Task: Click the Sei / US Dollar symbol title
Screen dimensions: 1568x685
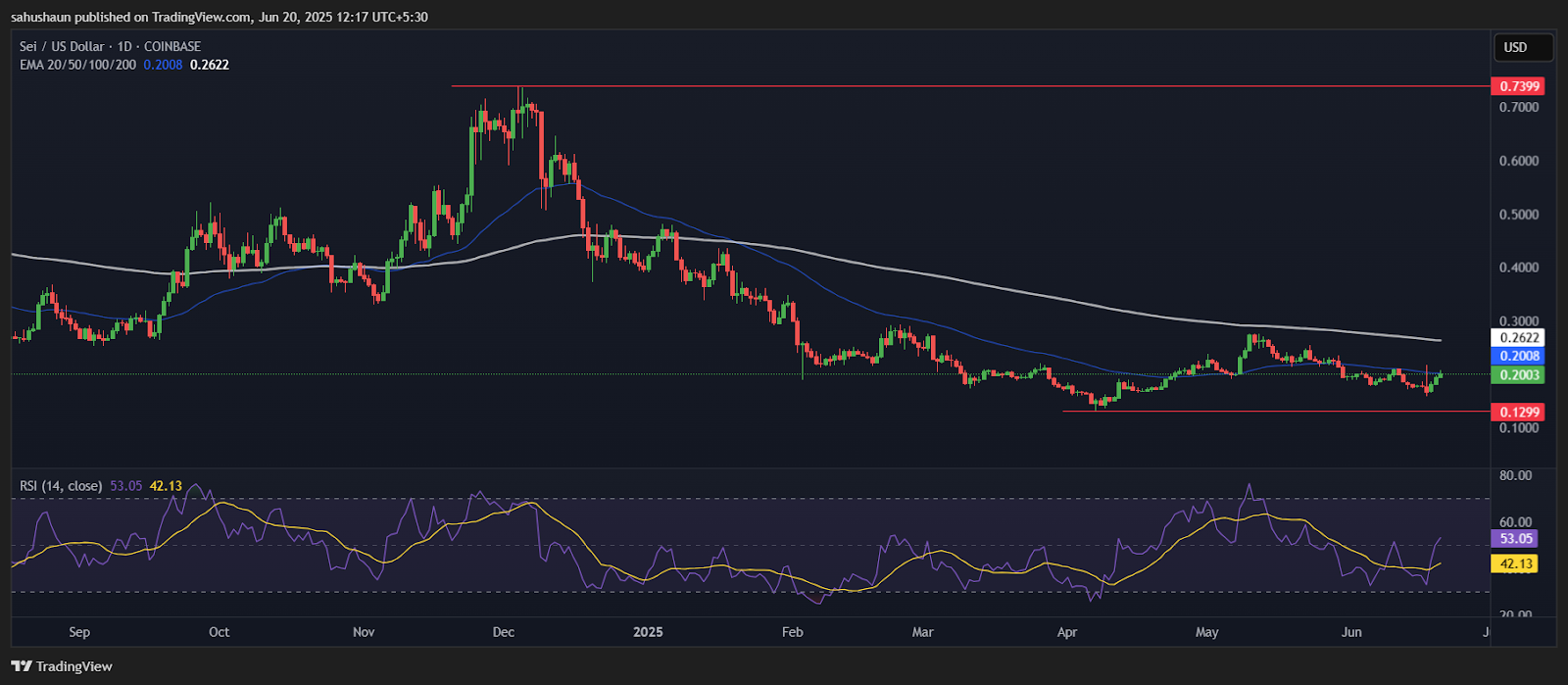Action: pyautogui.click(x=110, y=46)
